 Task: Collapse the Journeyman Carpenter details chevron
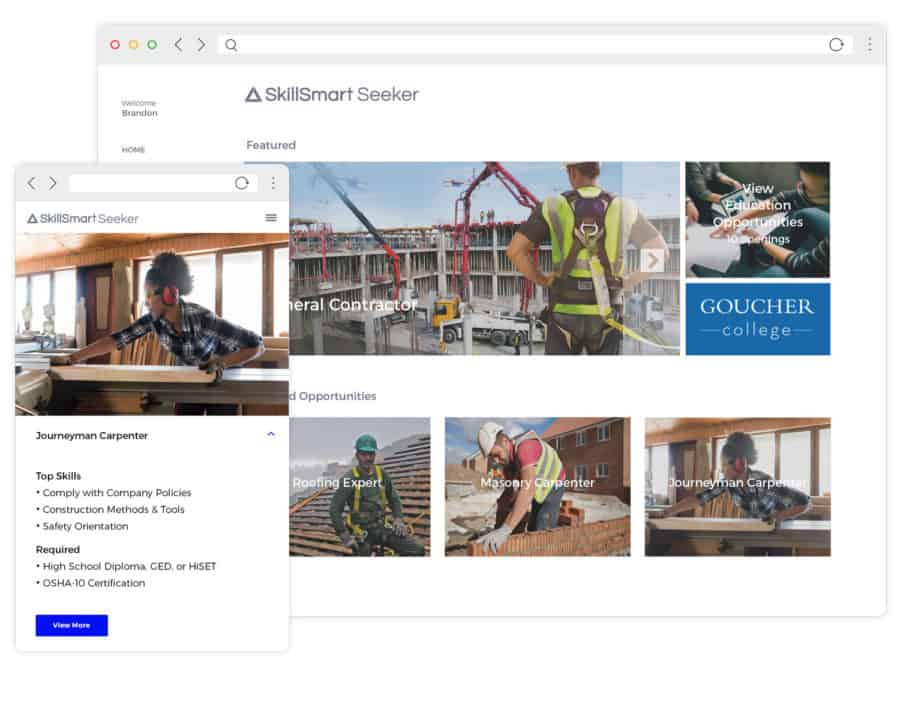tap(271, 435)
